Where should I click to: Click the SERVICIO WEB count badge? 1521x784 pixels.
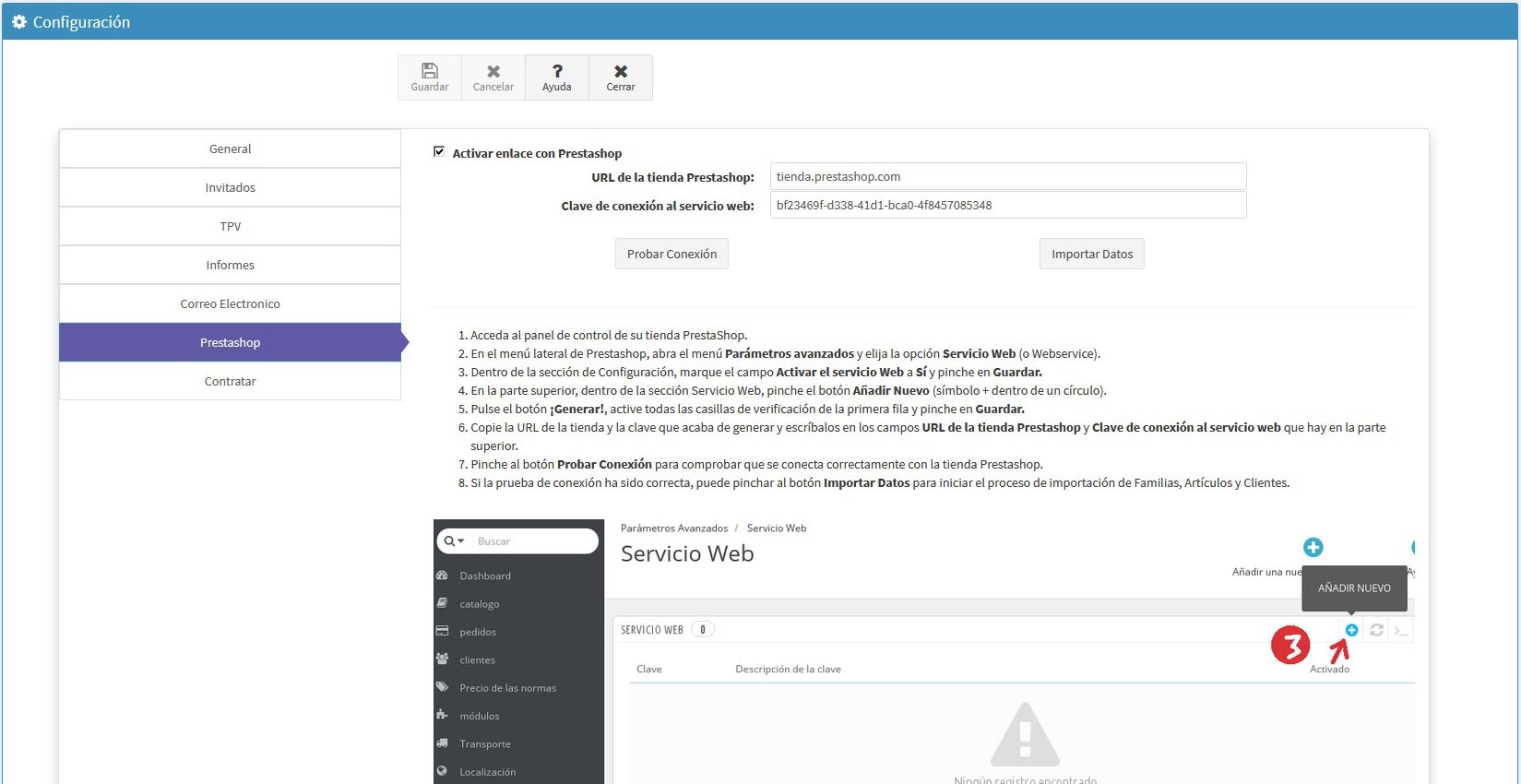click(x=703, y=630)
